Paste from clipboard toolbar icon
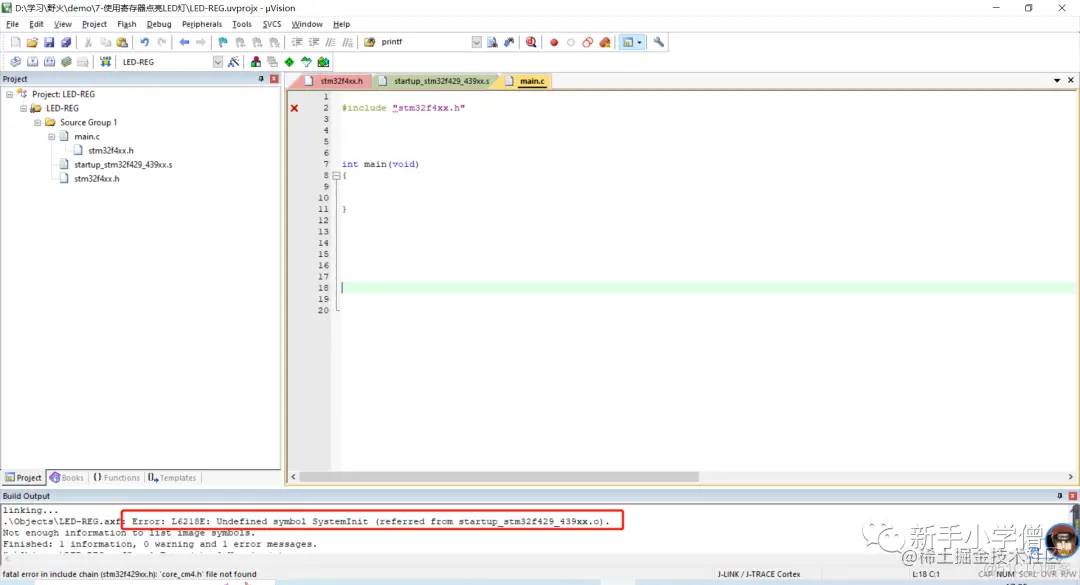 pos(122,42)
